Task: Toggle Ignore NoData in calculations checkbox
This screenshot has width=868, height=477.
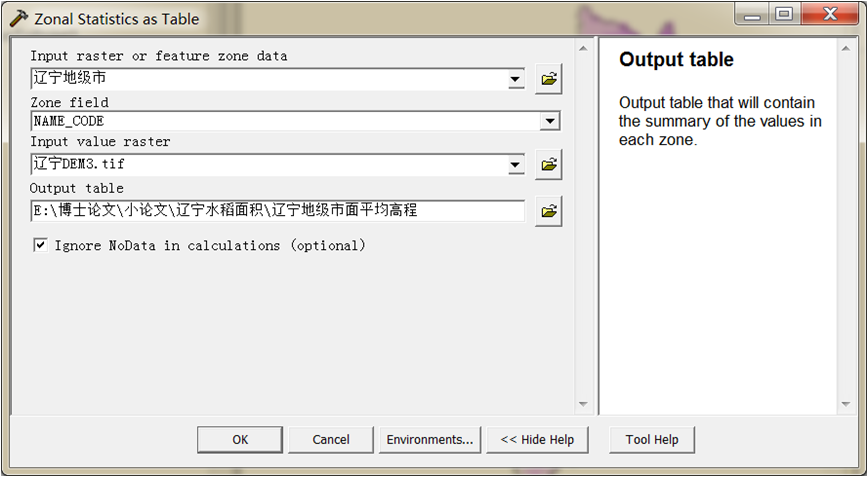Action: coord(41,245)
